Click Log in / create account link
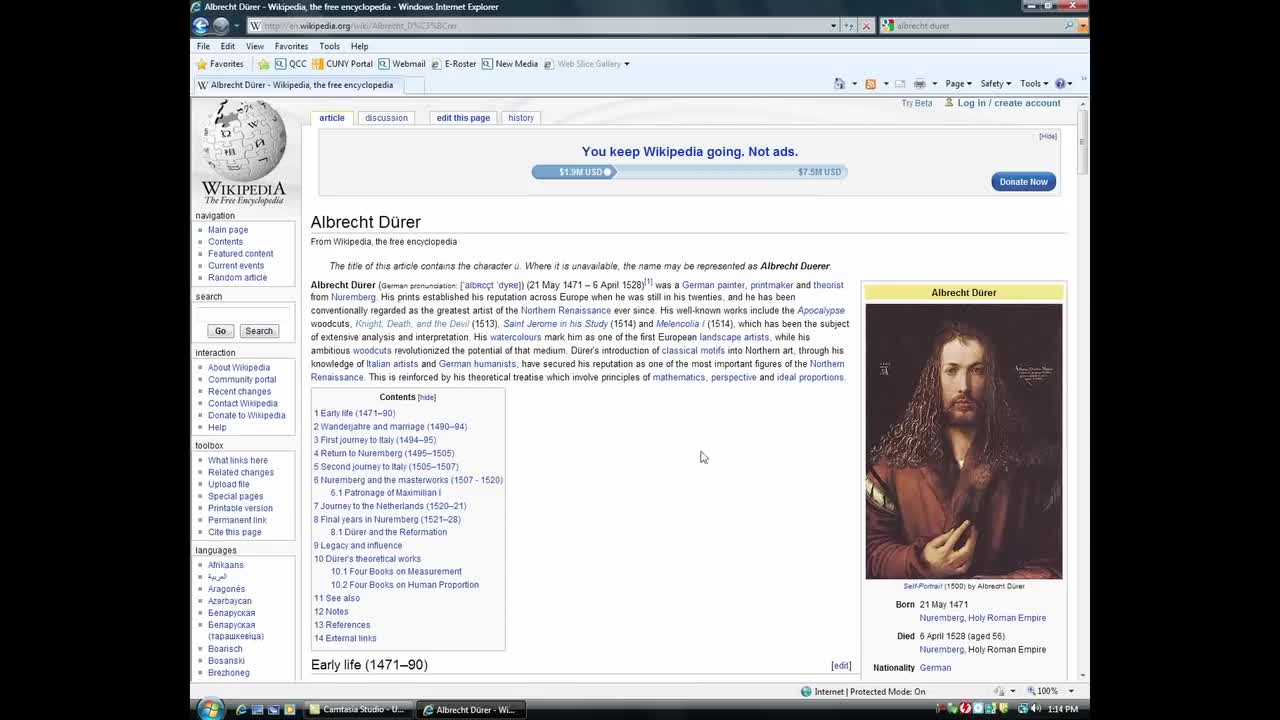This screenshot has width=1280, height=720. [x=1008, y=103]
